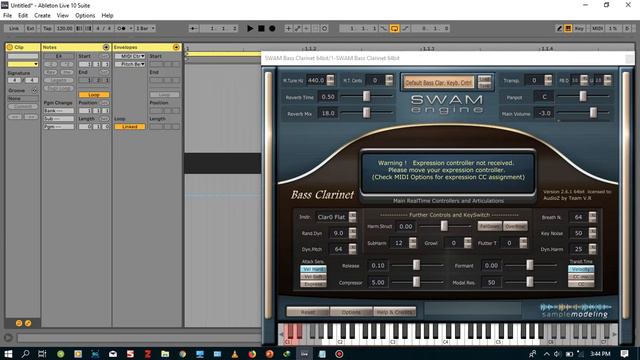This screenshot has height=360, width=640.
Task: Click the SWAM Options button
Action: pos(351,312)
